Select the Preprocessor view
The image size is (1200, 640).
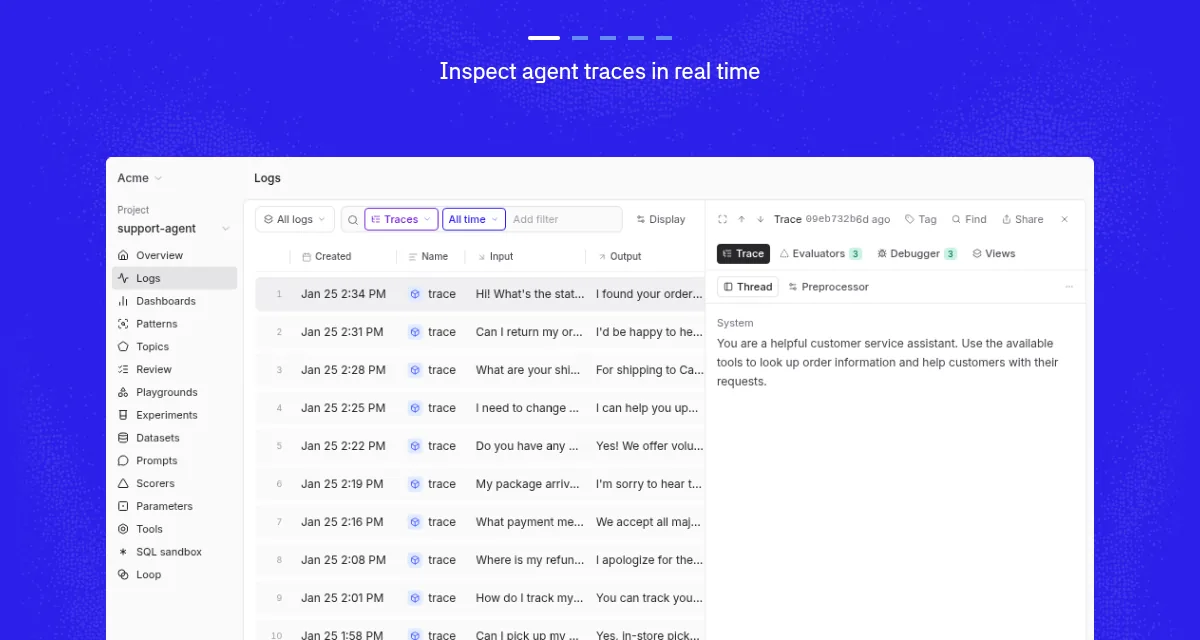[x=828, y=287]
